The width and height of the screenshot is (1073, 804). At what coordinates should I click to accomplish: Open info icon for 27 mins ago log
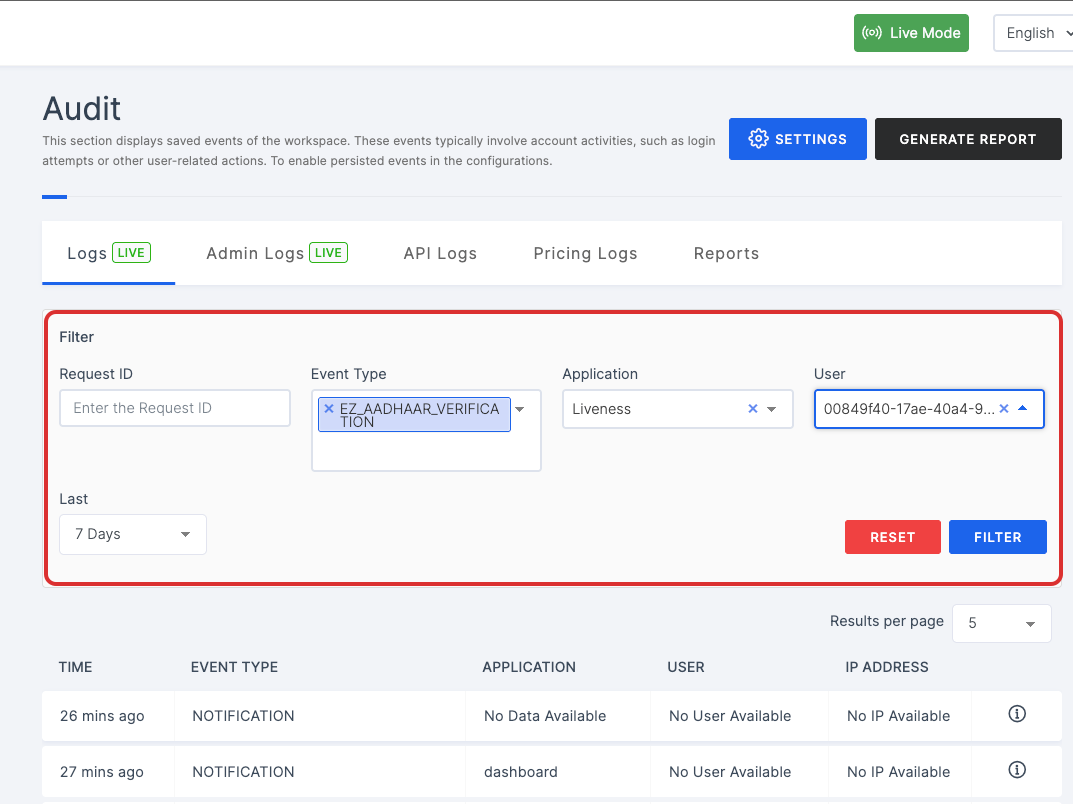pos(1017,770)
